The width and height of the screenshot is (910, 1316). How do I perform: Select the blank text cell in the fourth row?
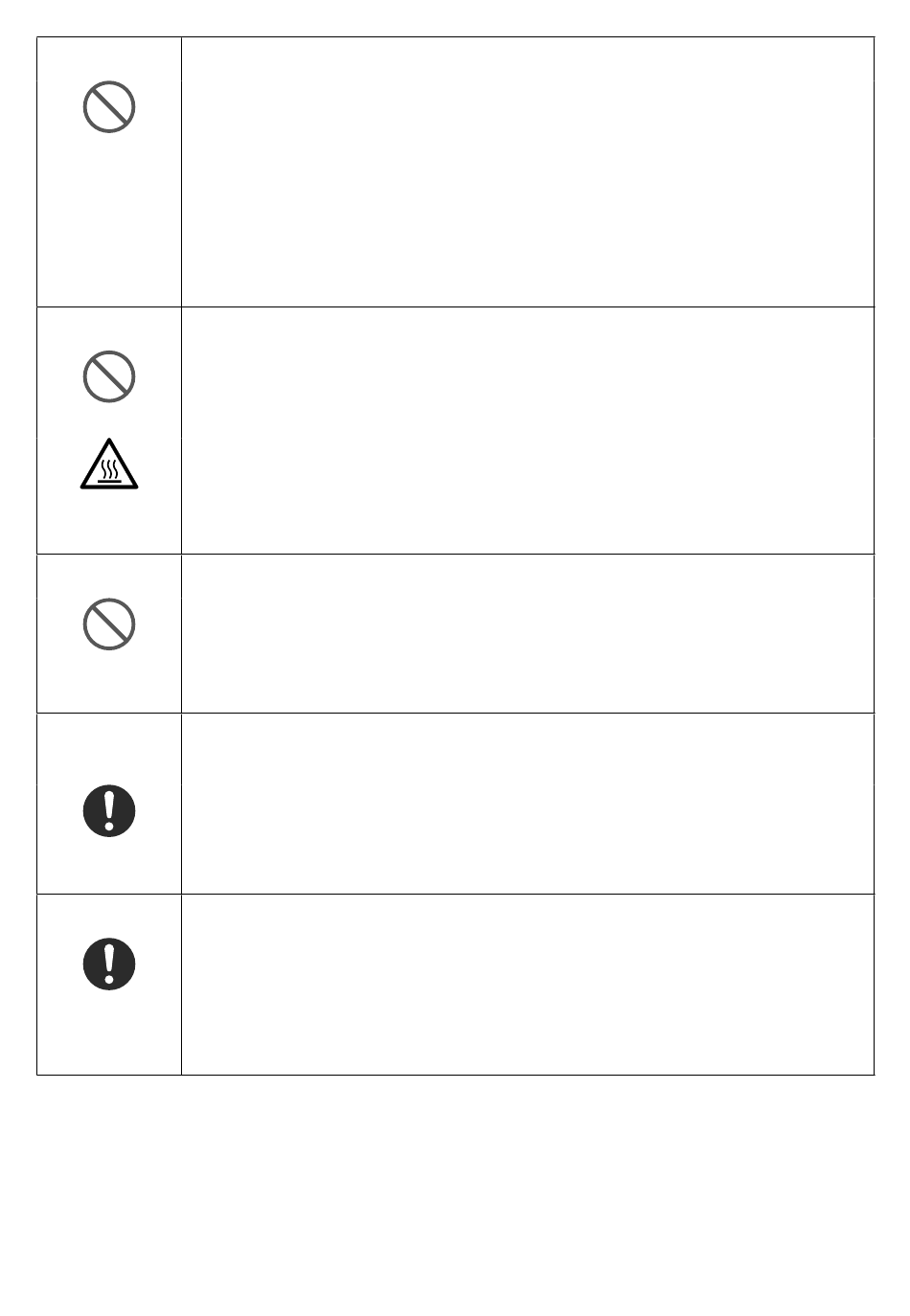(528, 804)
